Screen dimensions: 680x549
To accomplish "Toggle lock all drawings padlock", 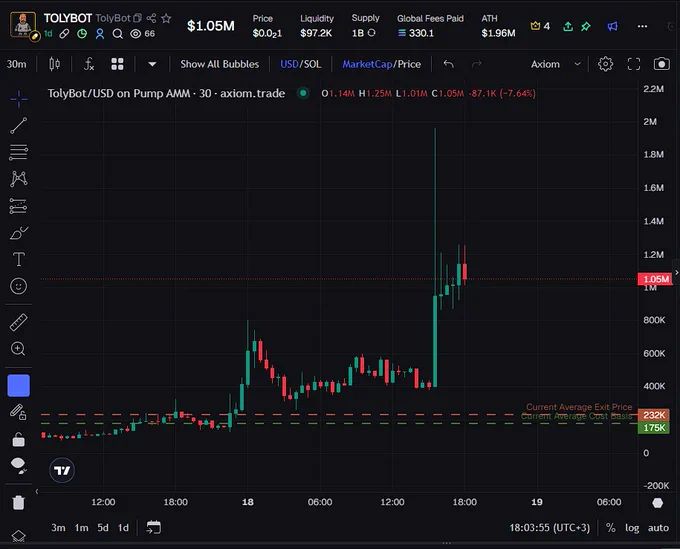I will coord(19,439).
